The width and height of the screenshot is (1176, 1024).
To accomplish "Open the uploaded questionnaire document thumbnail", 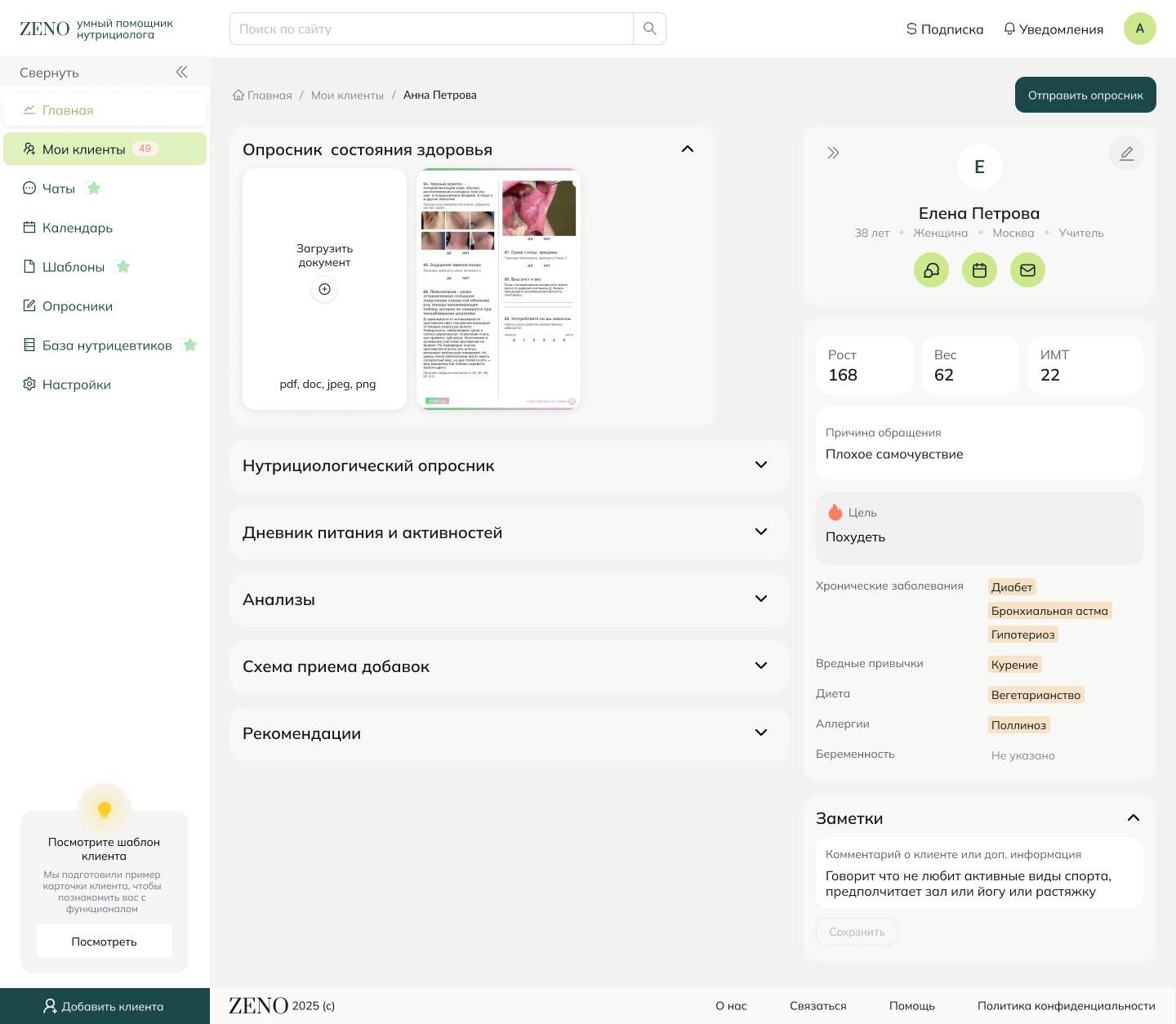I will [x=498, y=289].
